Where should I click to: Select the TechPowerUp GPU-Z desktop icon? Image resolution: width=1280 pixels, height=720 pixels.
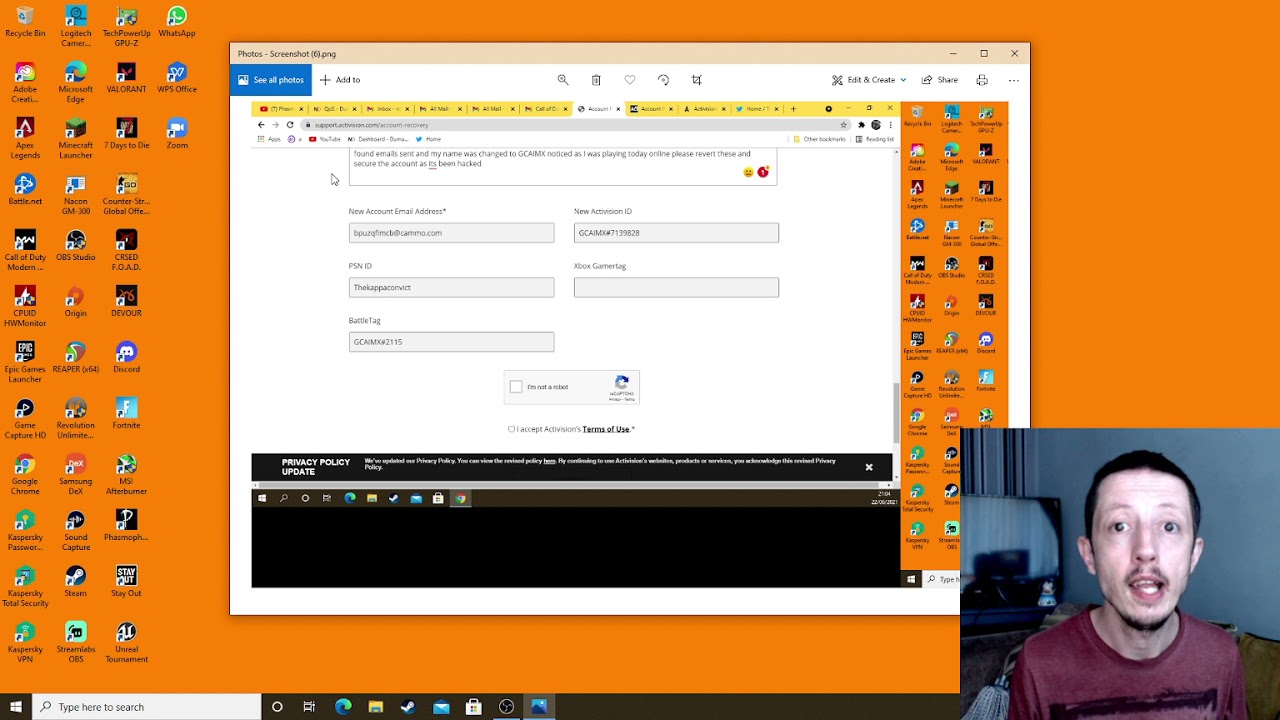pyautogui.click(x=126, y=27)
